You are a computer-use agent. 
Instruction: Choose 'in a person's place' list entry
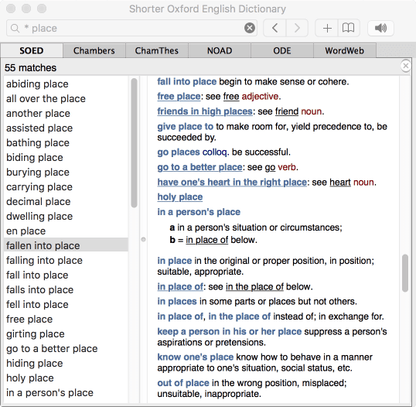pyautogui.click(x=66, y=392)
